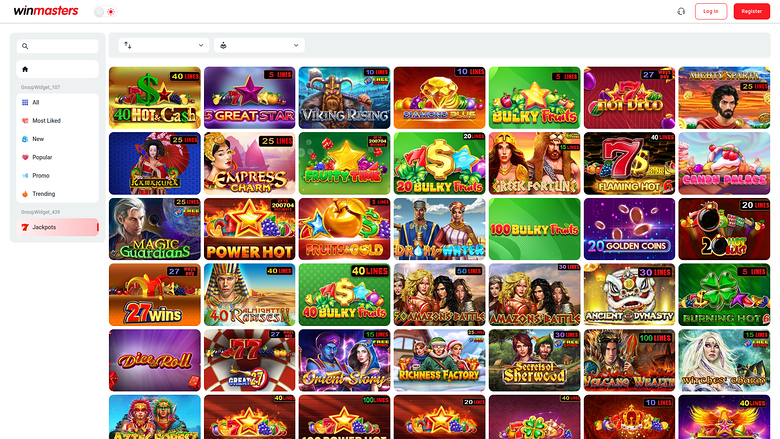Select the Popular category

pyautogui.click(x=57, y=158)
